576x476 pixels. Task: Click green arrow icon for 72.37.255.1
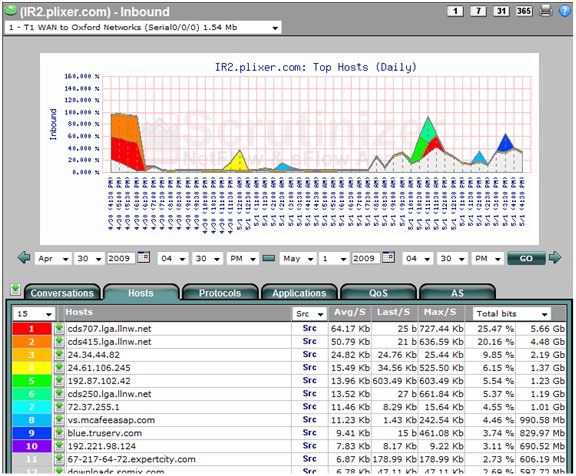click(59, 407)
